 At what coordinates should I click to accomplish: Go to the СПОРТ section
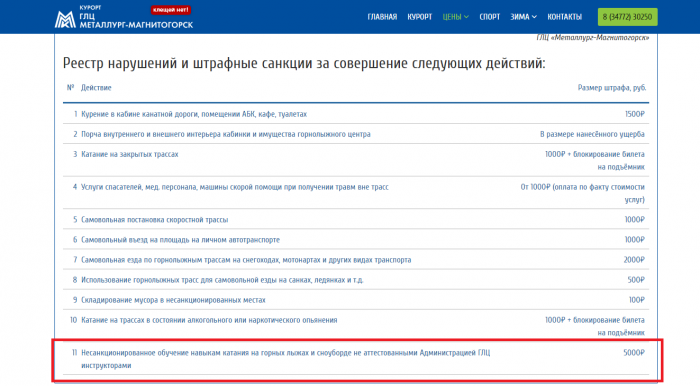[489, 17]
